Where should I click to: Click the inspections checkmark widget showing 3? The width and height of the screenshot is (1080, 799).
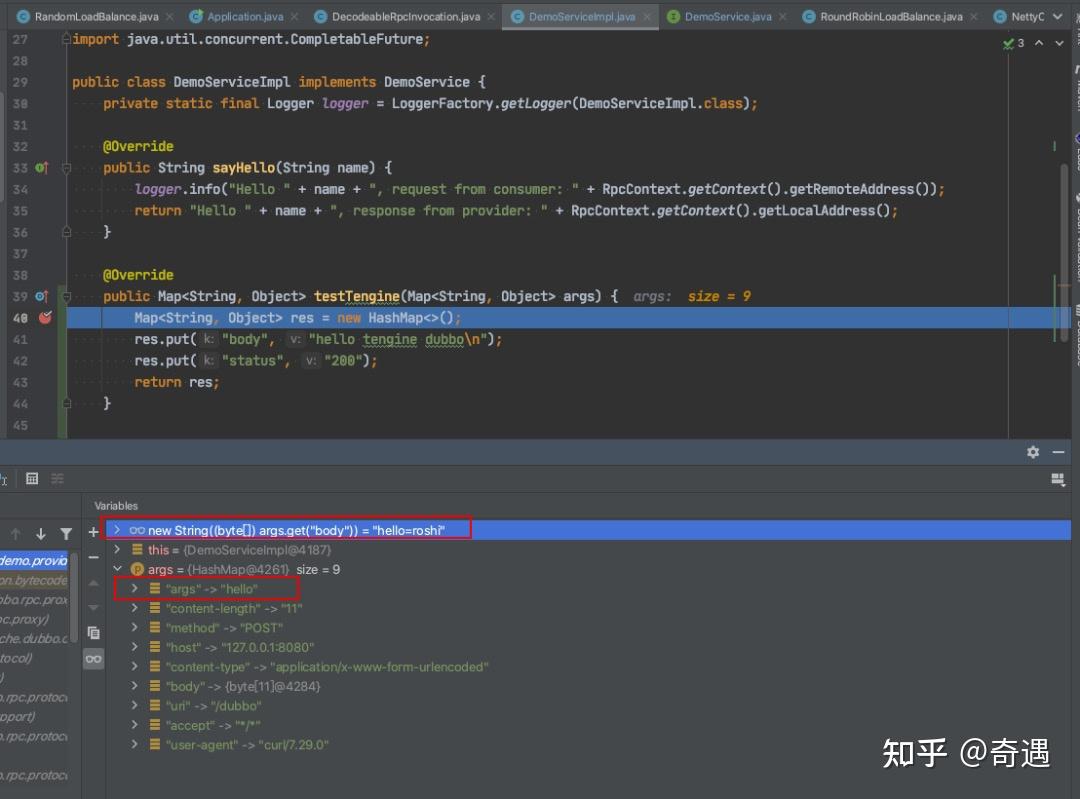[1013, 43]
